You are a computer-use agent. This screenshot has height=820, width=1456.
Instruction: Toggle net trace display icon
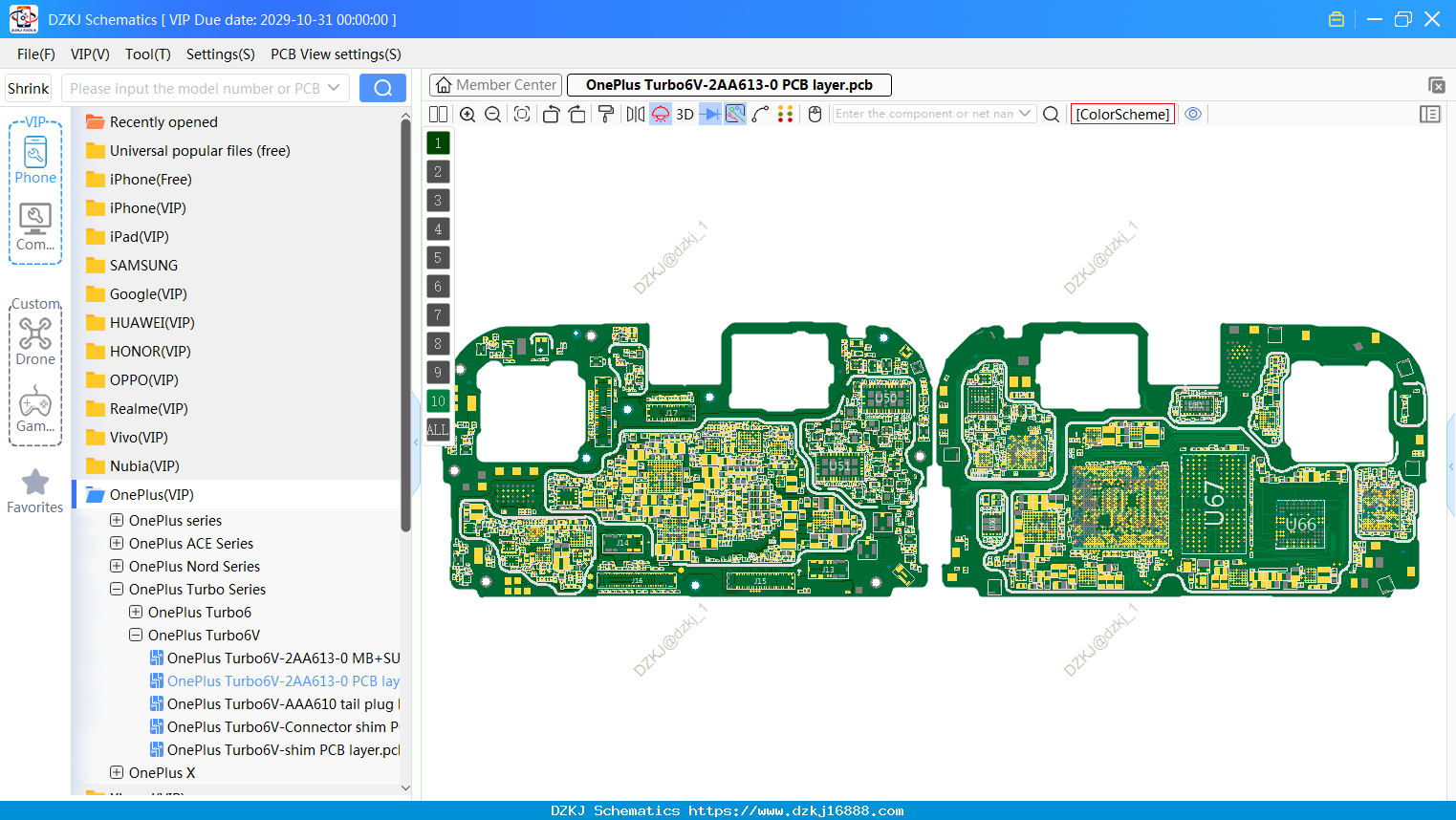tap(735, 114)
